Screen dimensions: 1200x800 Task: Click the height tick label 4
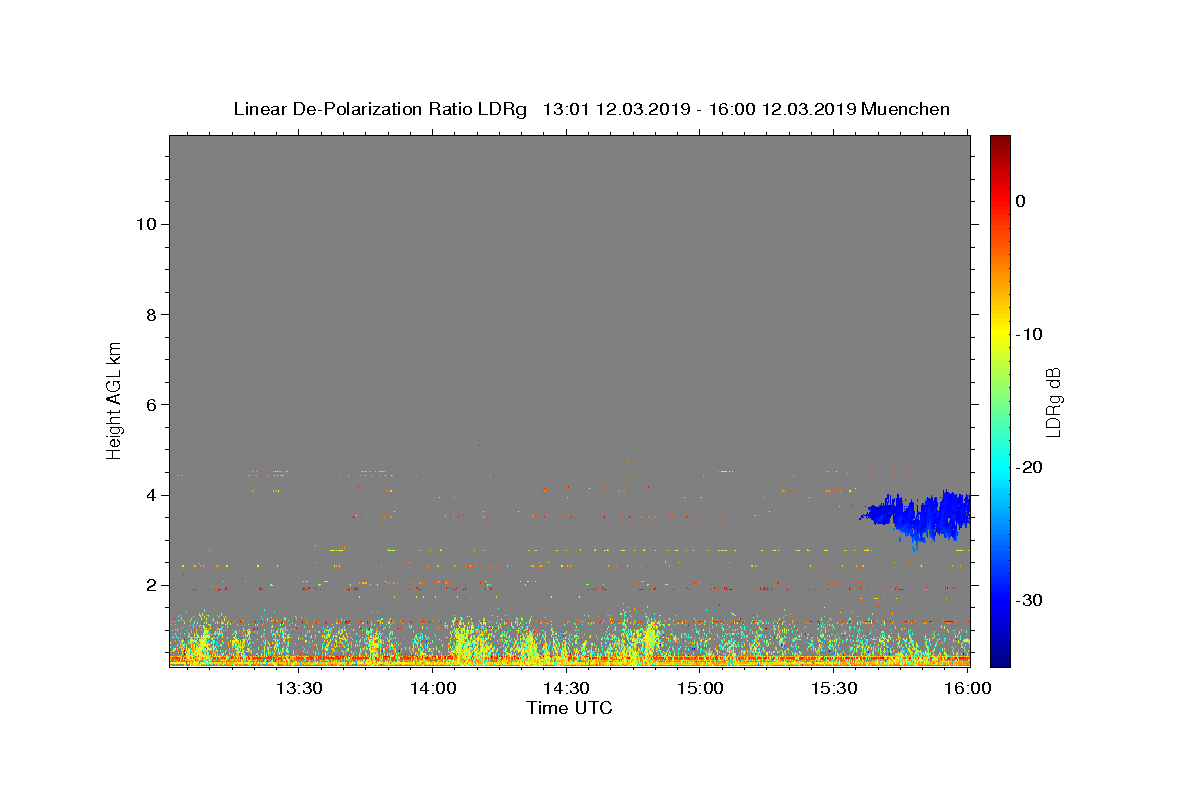pos(150,495)
